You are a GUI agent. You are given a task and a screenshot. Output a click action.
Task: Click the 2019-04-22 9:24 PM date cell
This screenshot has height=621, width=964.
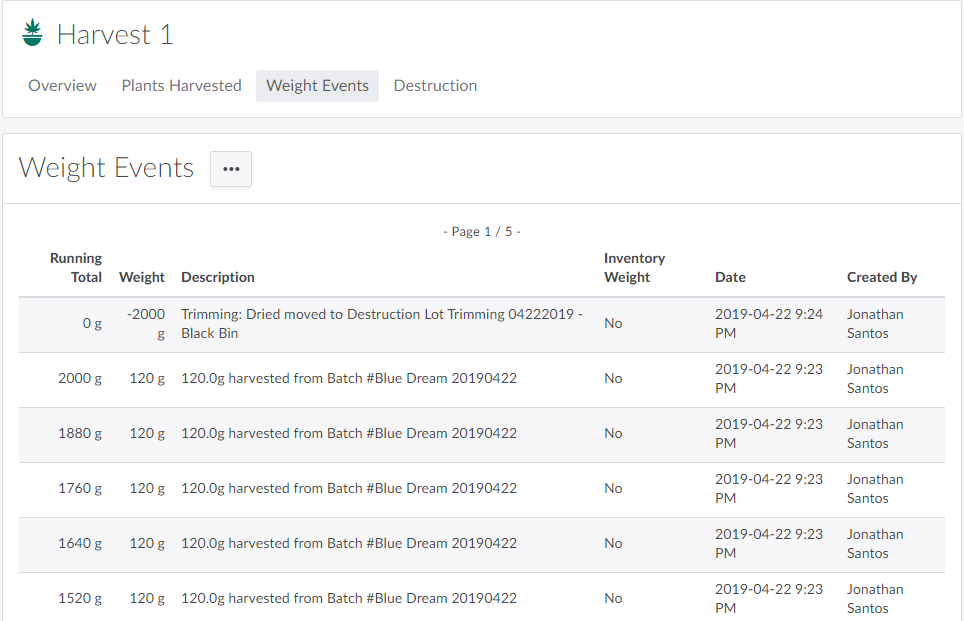(769, 324)
